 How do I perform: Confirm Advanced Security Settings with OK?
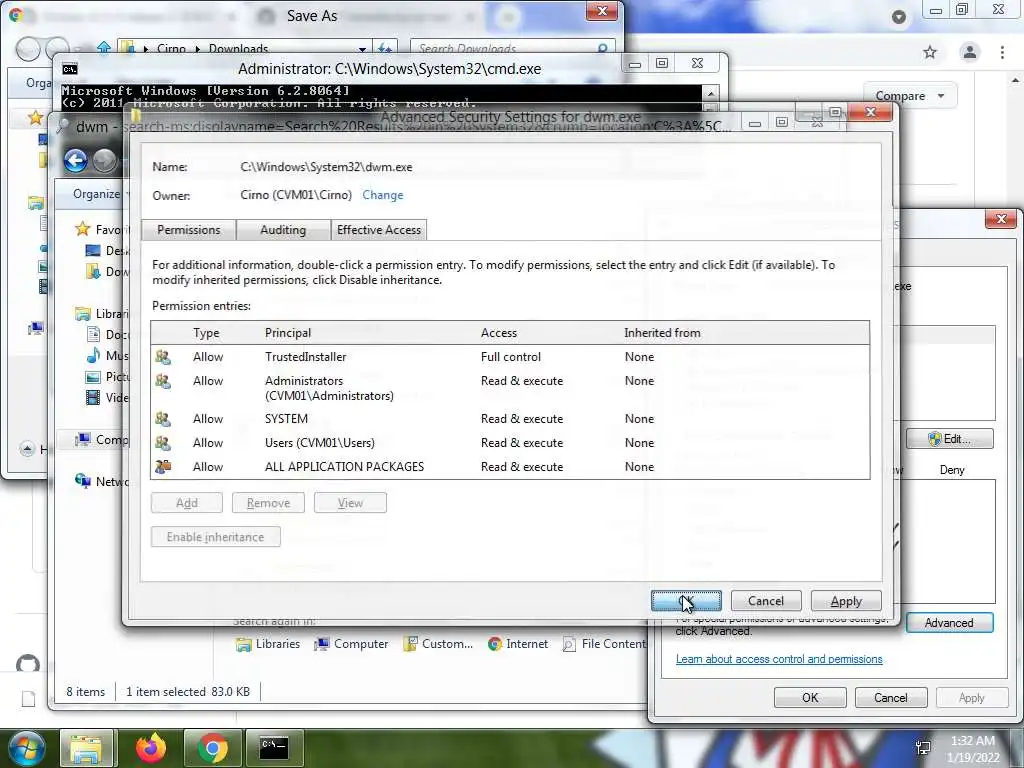[x=686, y=601]
